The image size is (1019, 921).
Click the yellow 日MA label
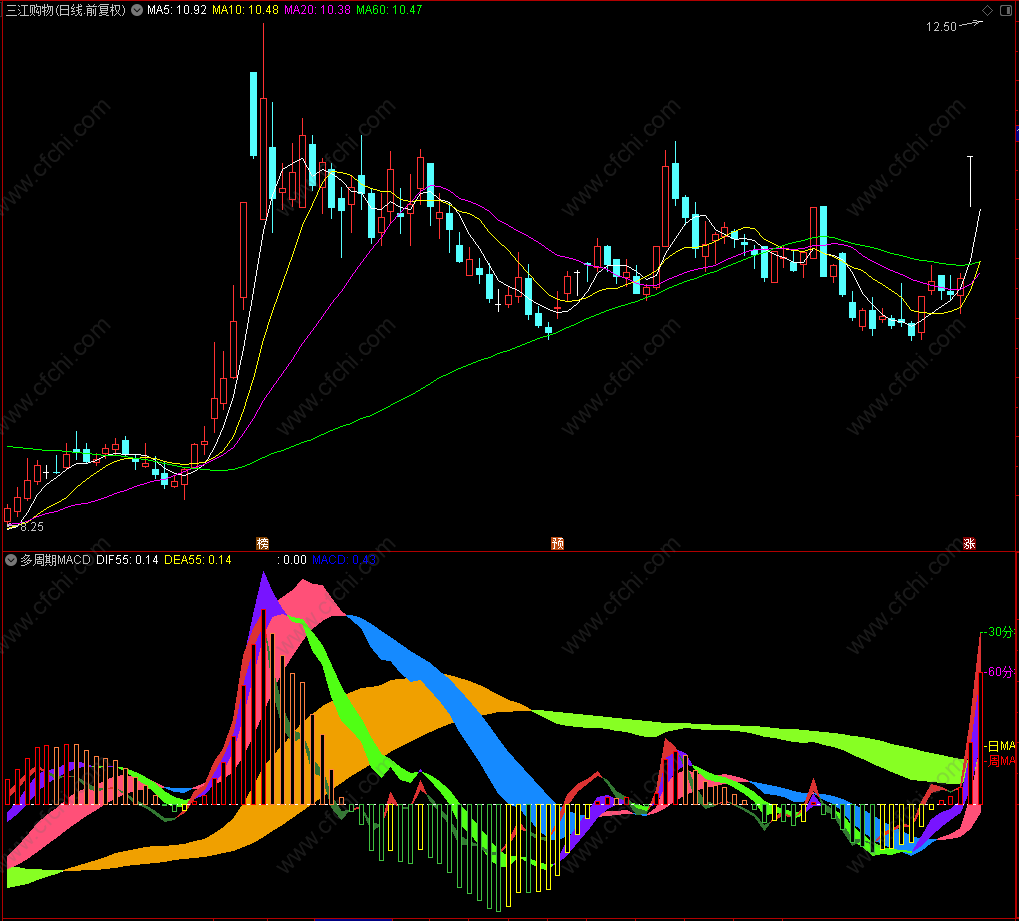pyautogui.click(x=1001, y=746)
